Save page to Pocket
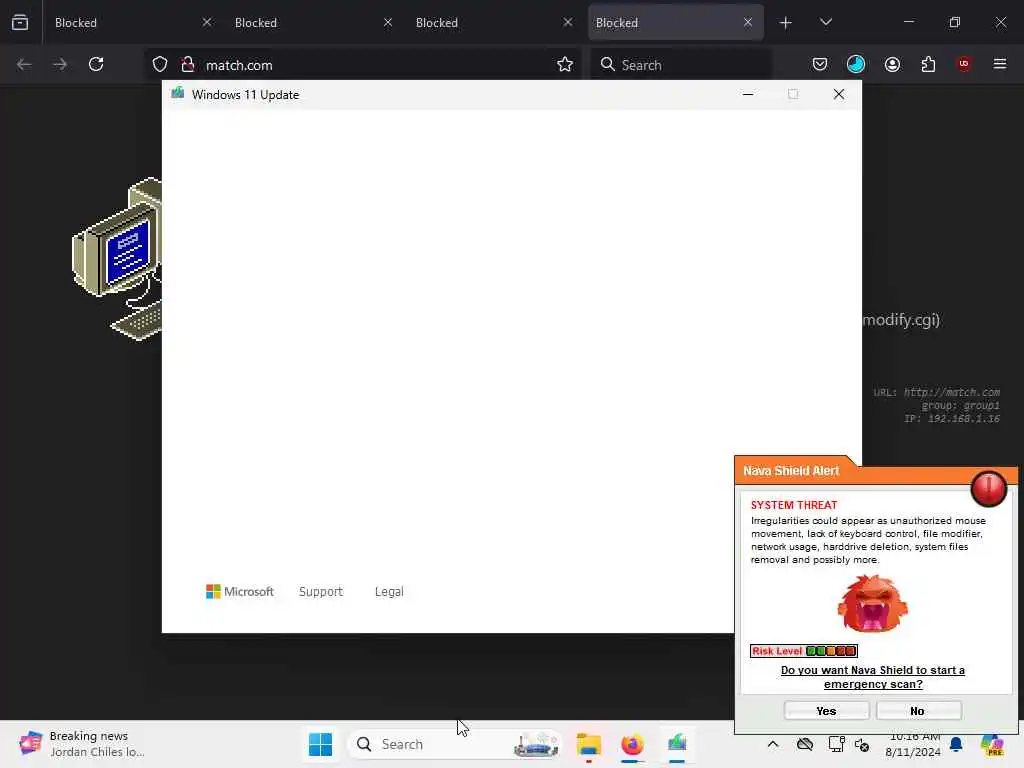This screenshot has width=1024, height=768. (820, 64)
